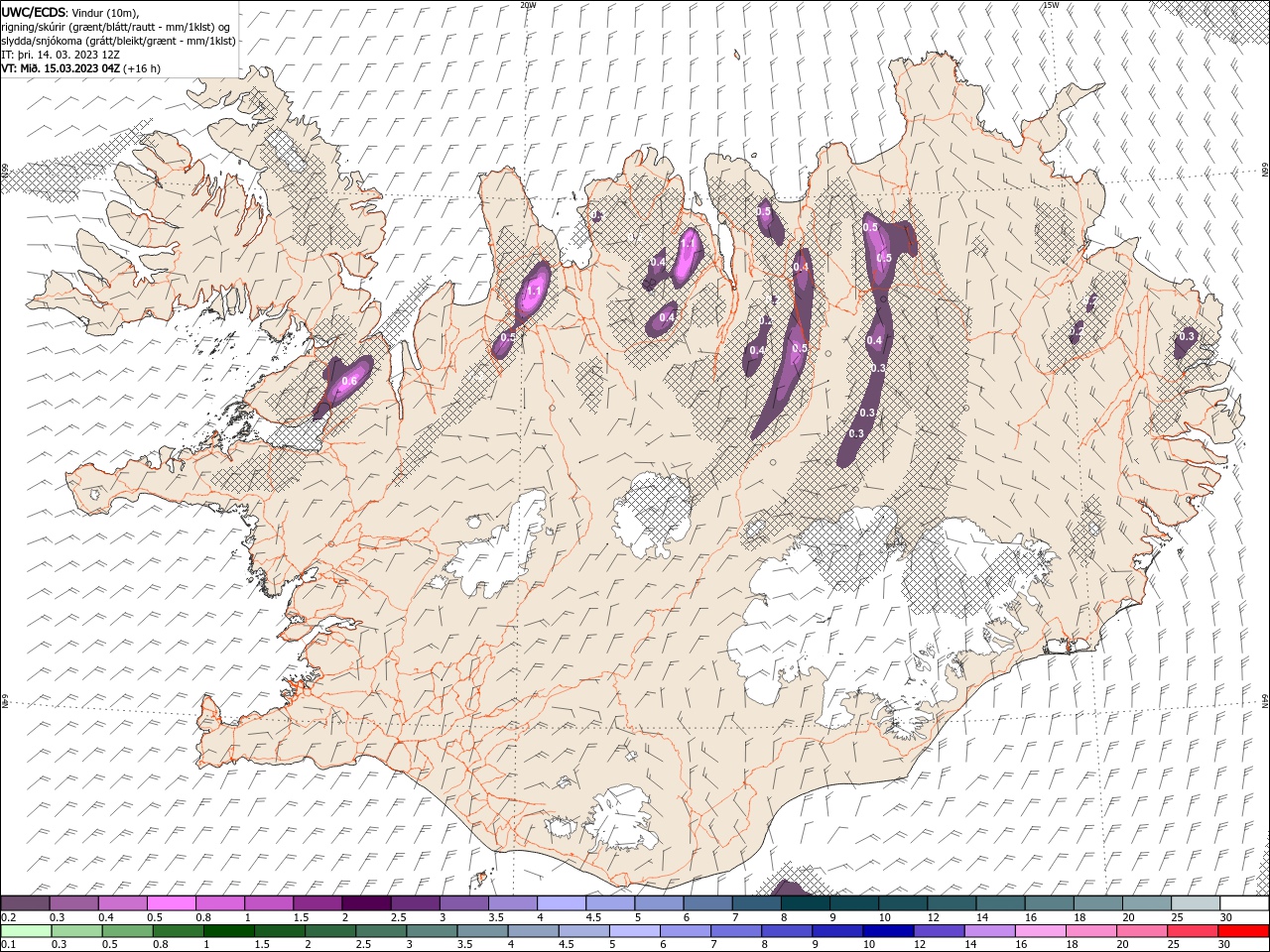The image size is (1270, 952).
Task: Select lower legend swatch between 0.5 and 0.8
Action: point(127,931)
